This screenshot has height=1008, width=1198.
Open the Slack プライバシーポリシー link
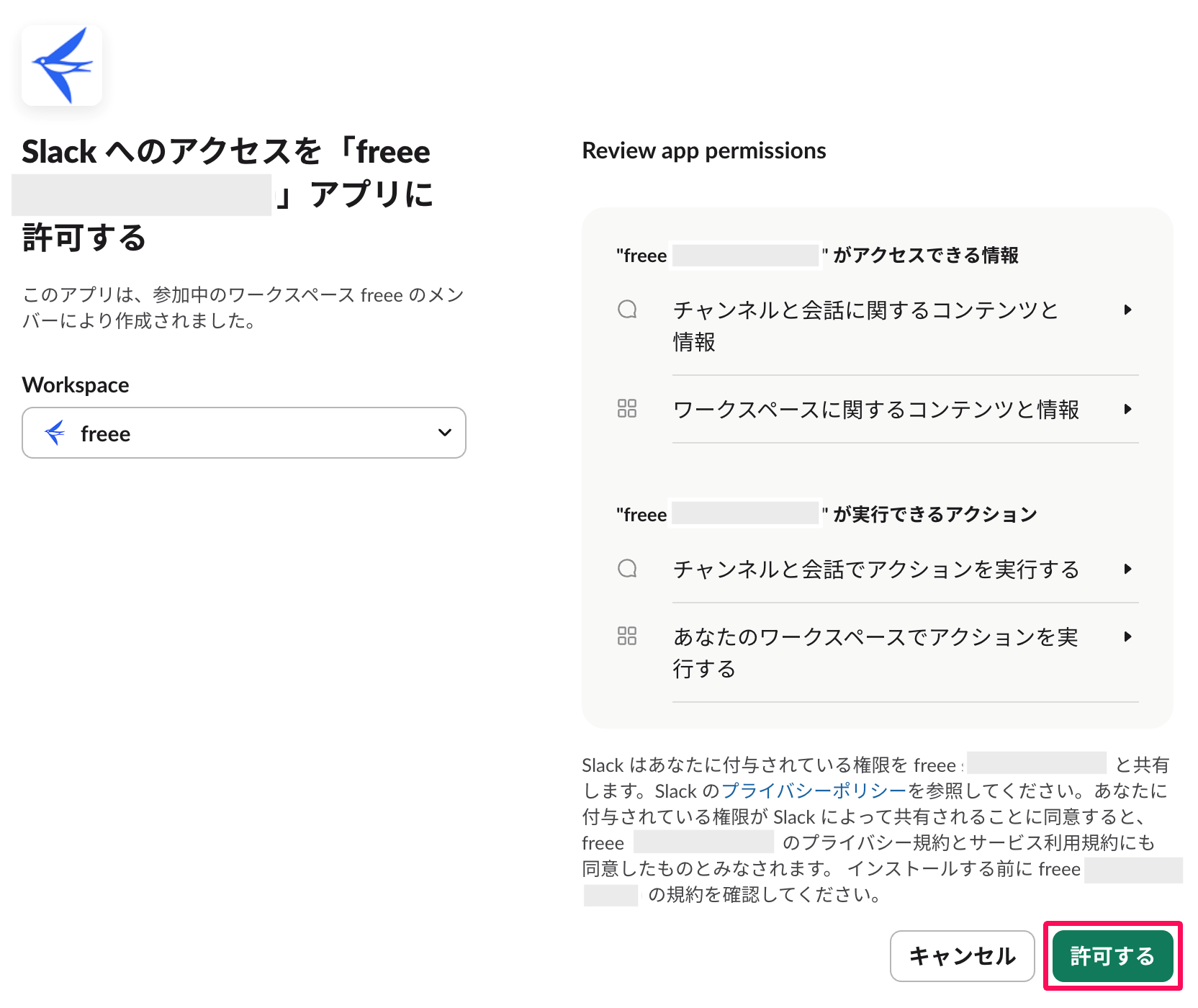click(814, 791)
